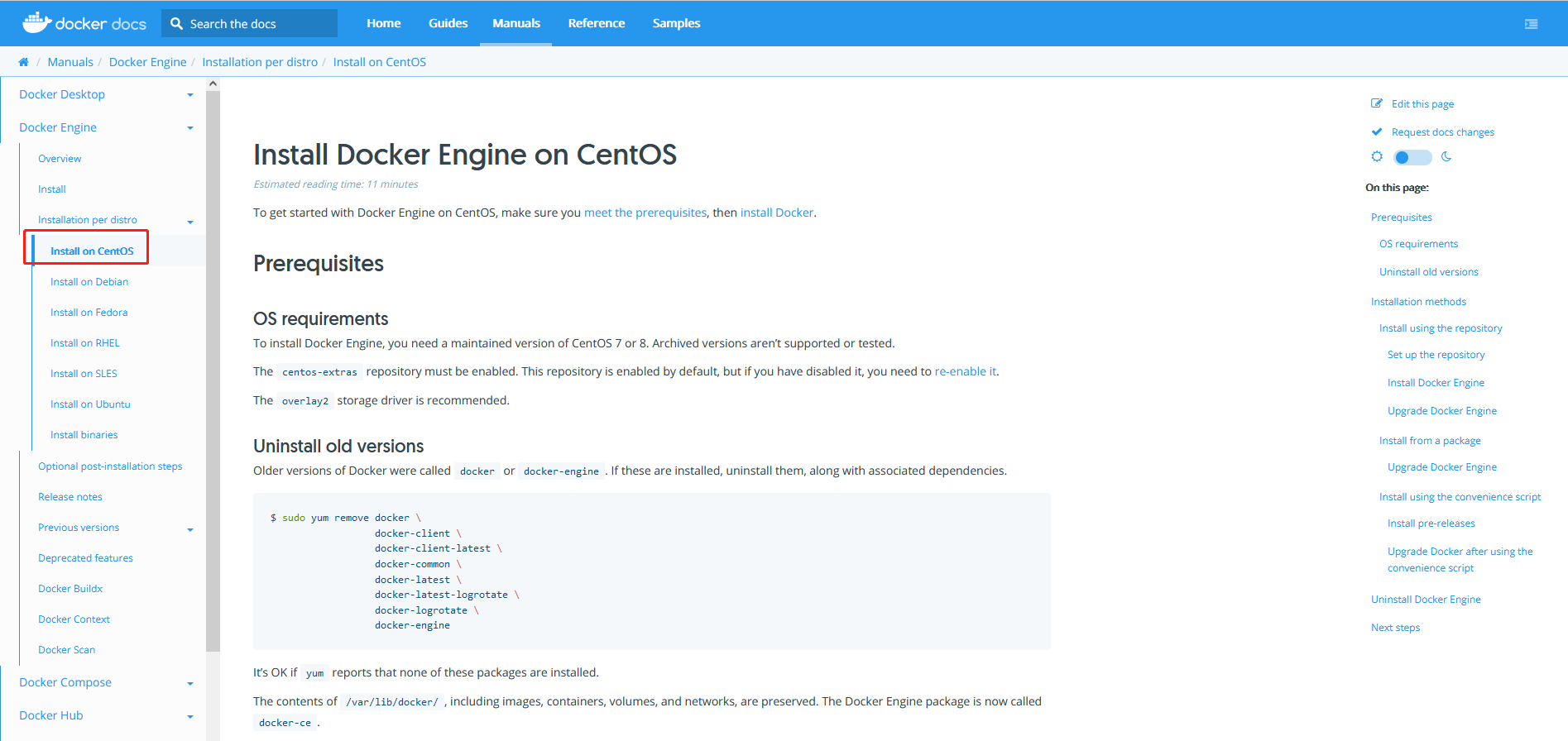Toggle the light/dark theme switch
Screen dimensions: 1568x741
point(1412,157)
